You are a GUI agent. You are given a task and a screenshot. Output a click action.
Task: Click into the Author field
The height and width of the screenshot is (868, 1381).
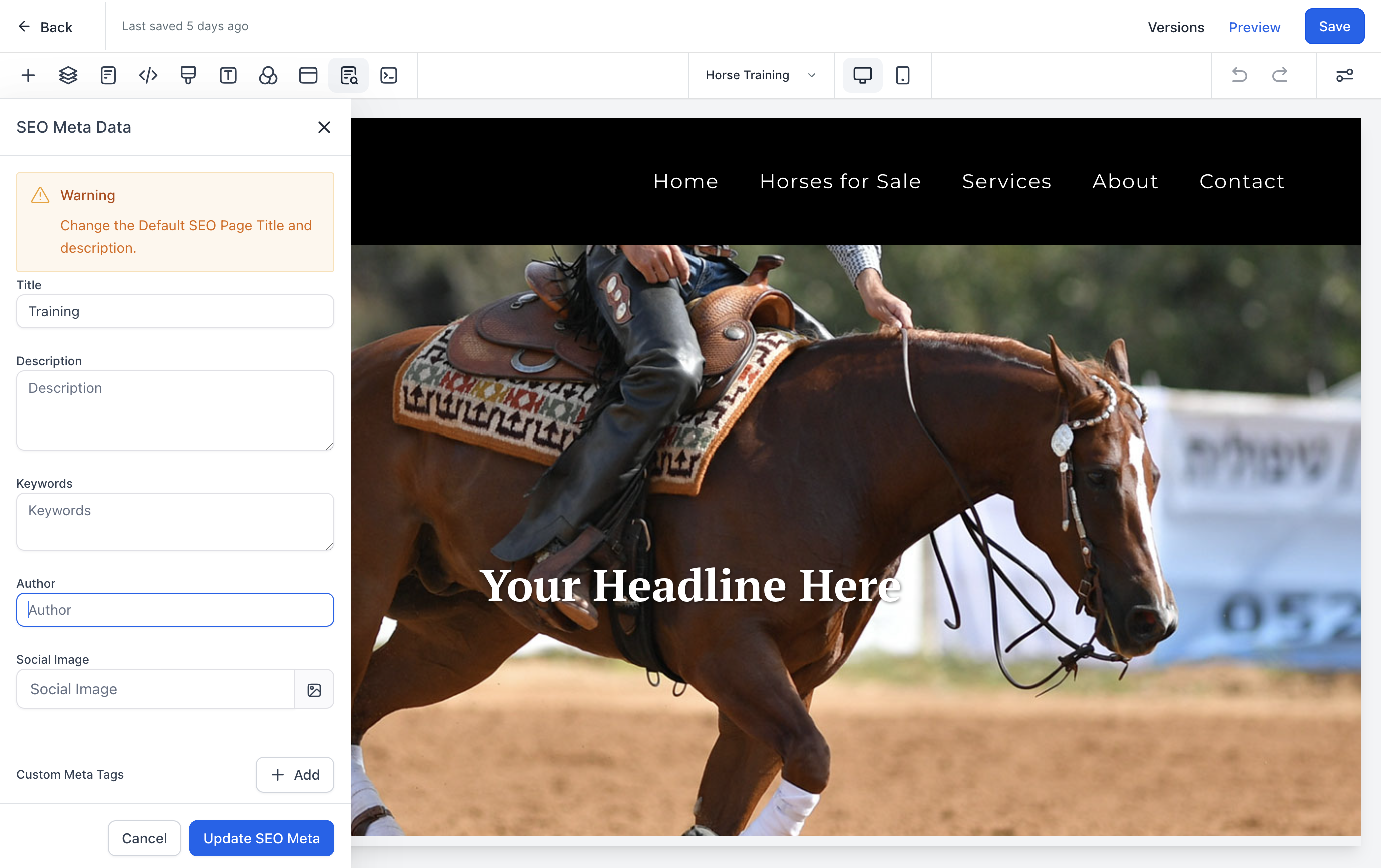click(175, 609)
